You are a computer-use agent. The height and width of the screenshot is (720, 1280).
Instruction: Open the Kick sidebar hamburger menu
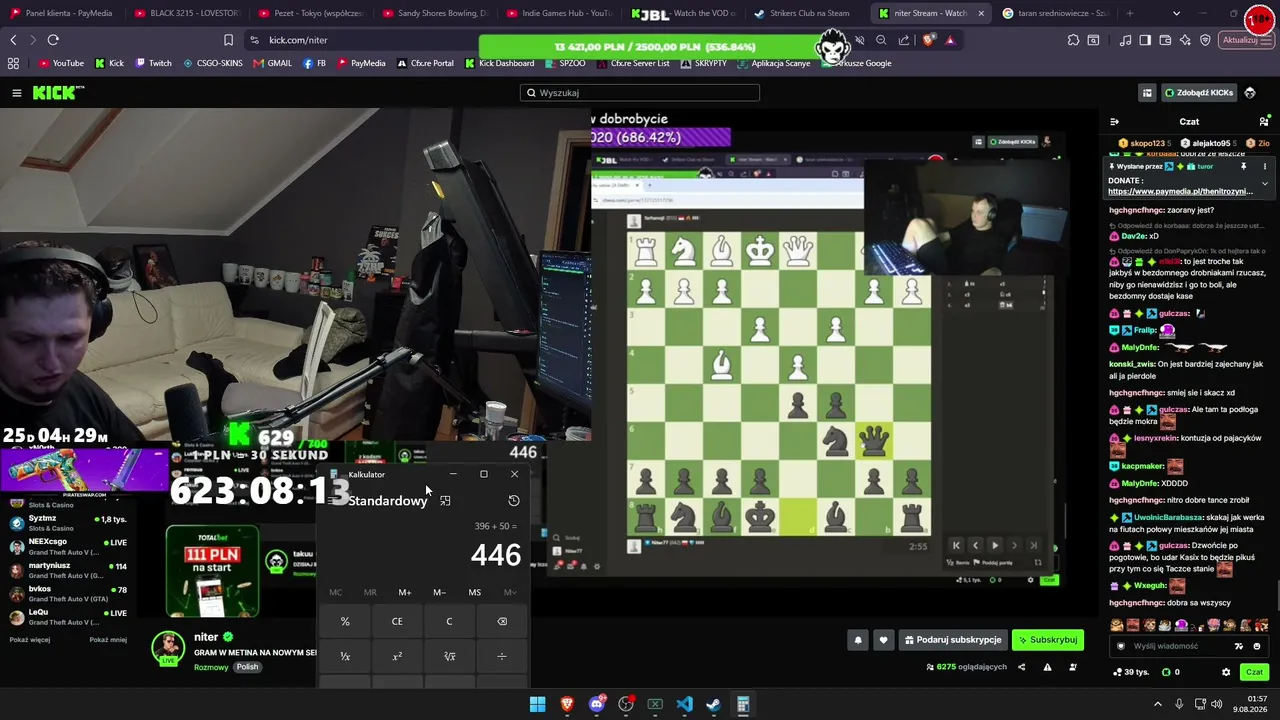point(17,93)
